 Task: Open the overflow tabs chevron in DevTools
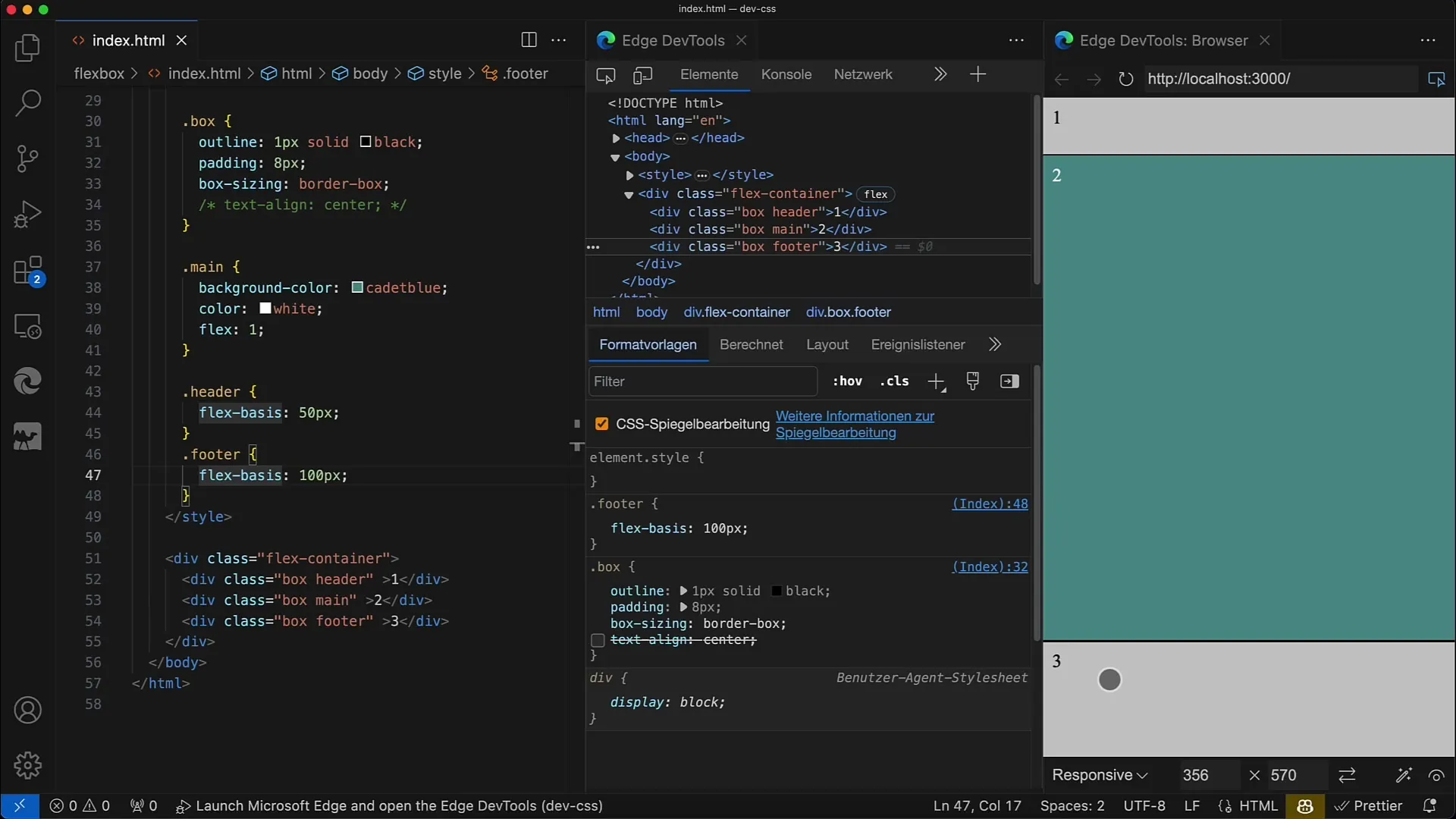pos(940,74)
